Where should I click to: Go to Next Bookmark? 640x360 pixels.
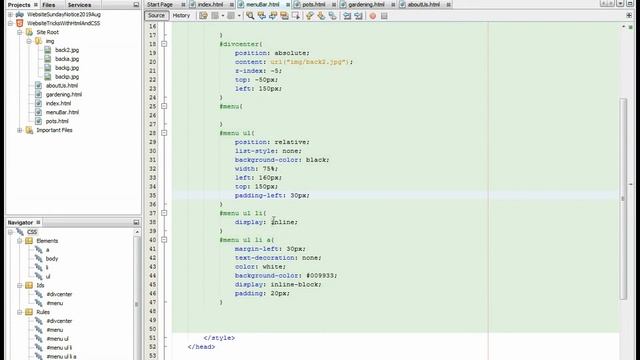click(x=321, y=16)
